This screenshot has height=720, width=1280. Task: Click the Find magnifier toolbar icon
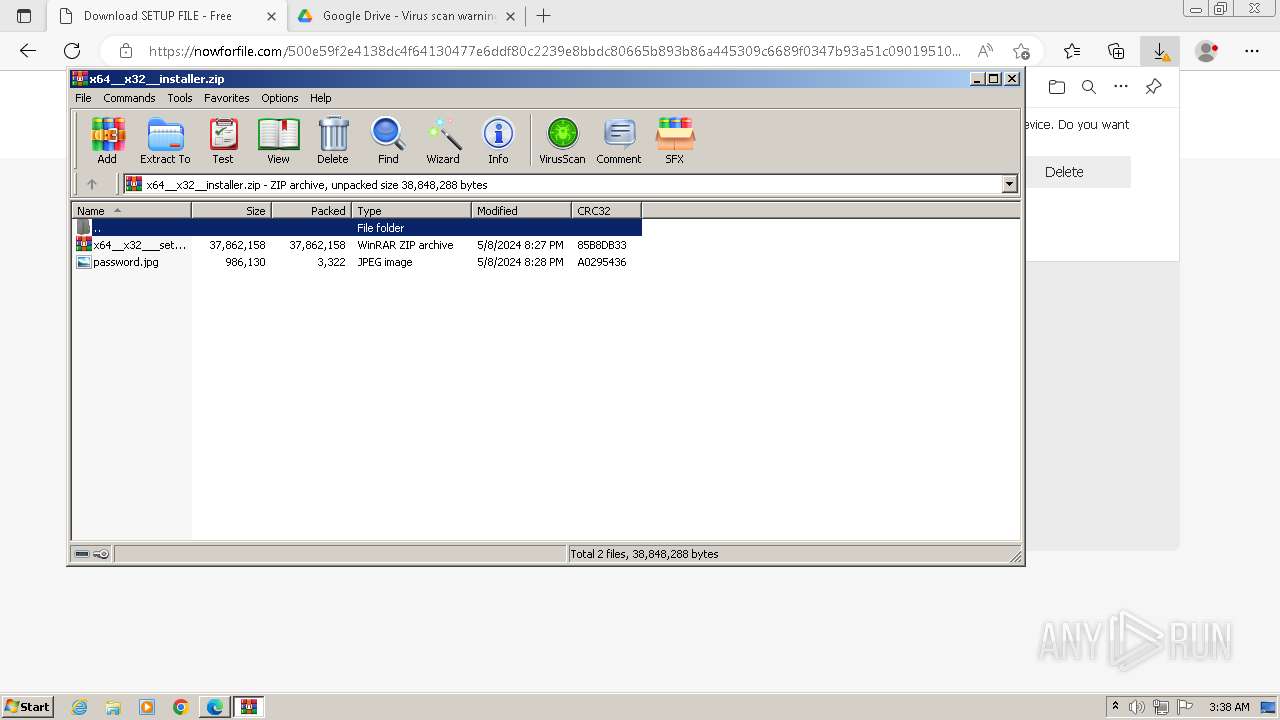[x=388, y=140]
